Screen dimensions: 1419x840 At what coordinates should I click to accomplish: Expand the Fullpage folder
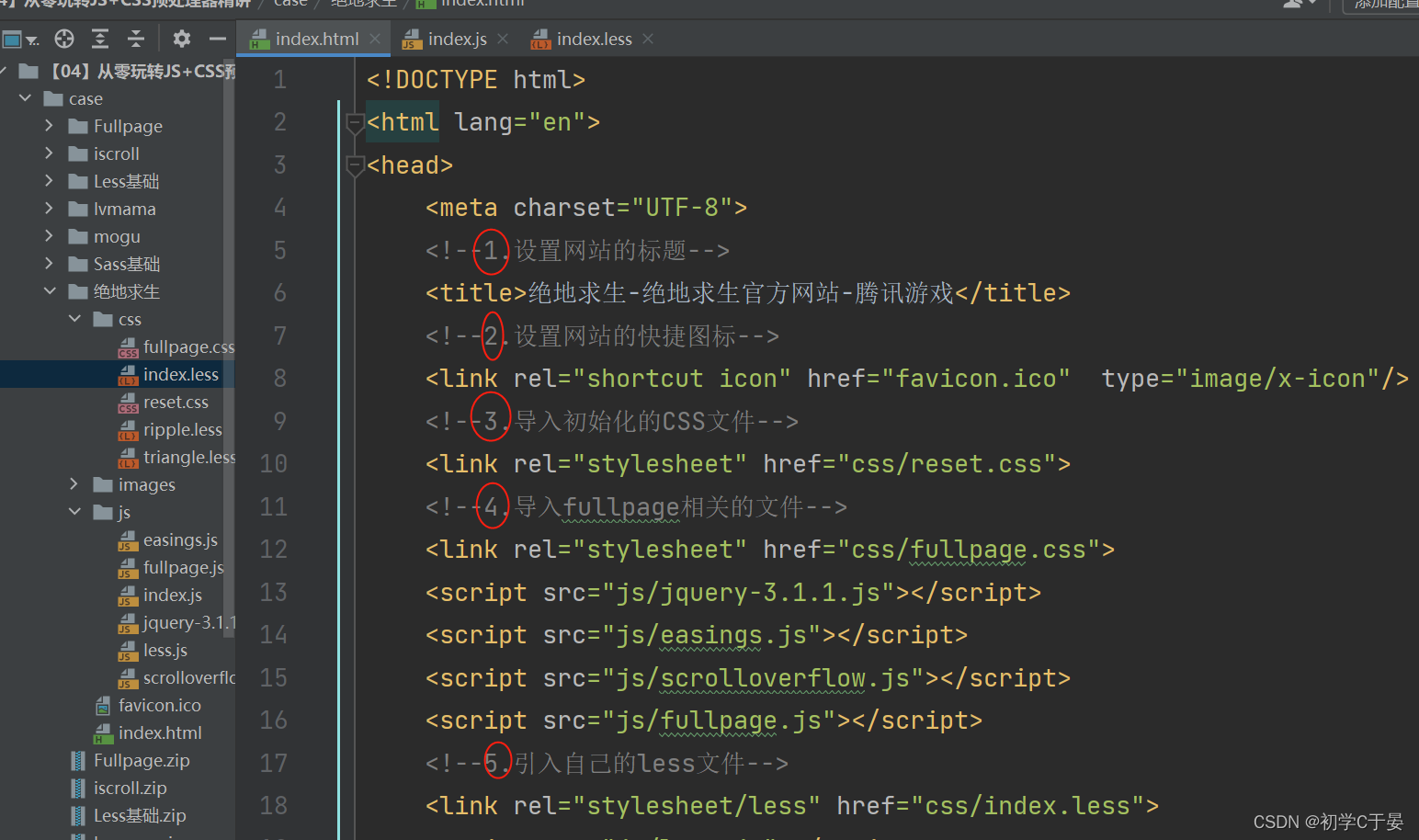click(50, 126)
